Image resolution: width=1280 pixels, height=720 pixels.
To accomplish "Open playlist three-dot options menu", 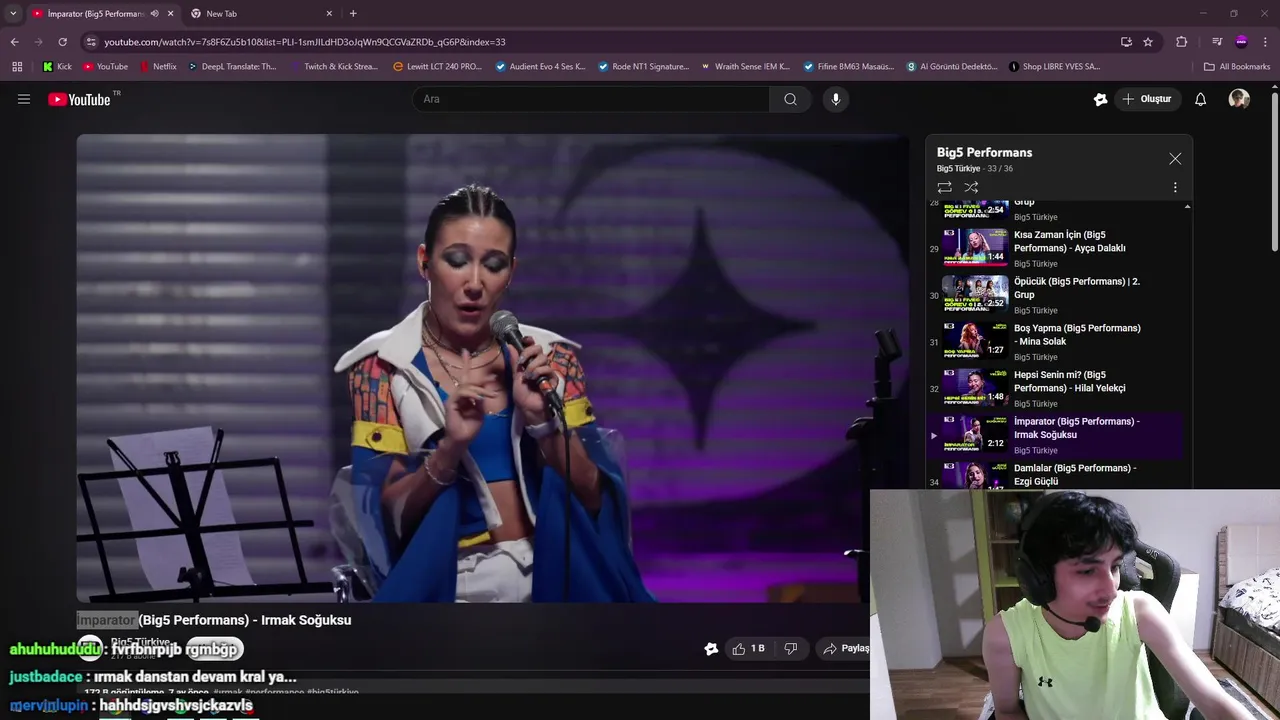I will click(x=1175, y=187).
